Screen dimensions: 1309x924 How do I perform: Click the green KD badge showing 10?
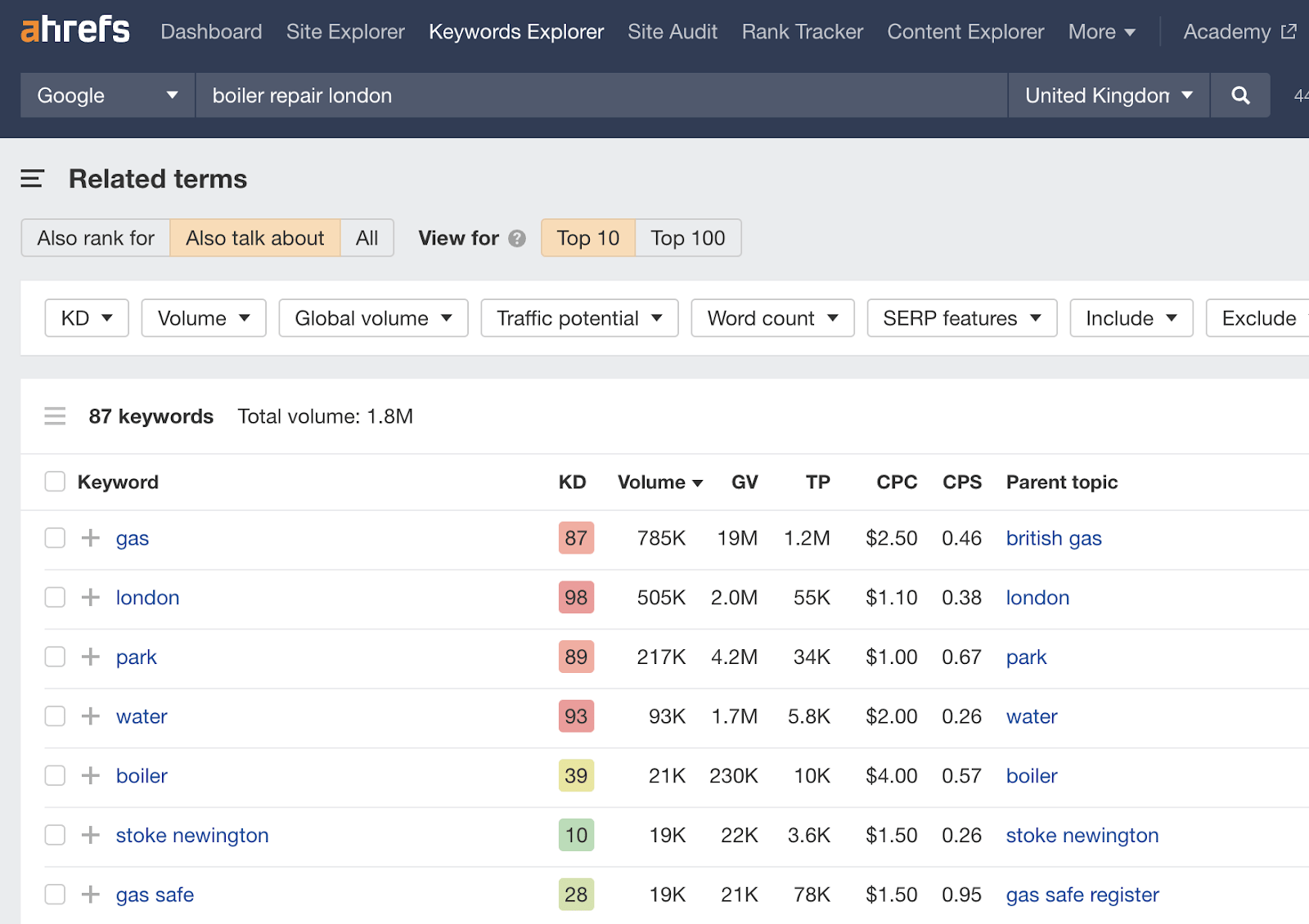(x=576, y=835)
